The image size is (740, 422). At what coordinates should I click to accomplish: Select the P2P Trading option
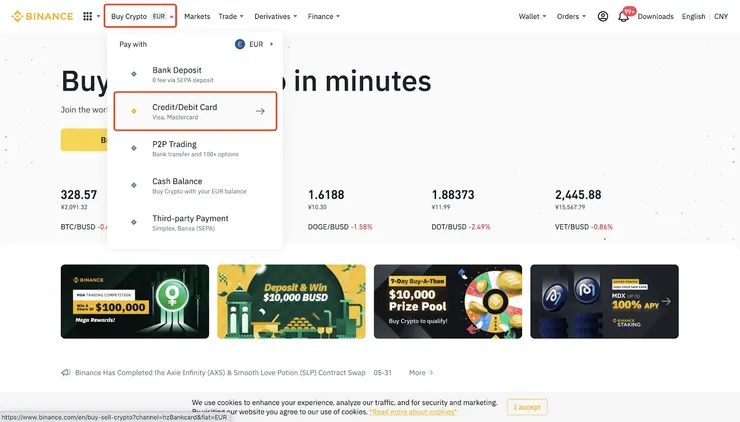click(195, 148)
